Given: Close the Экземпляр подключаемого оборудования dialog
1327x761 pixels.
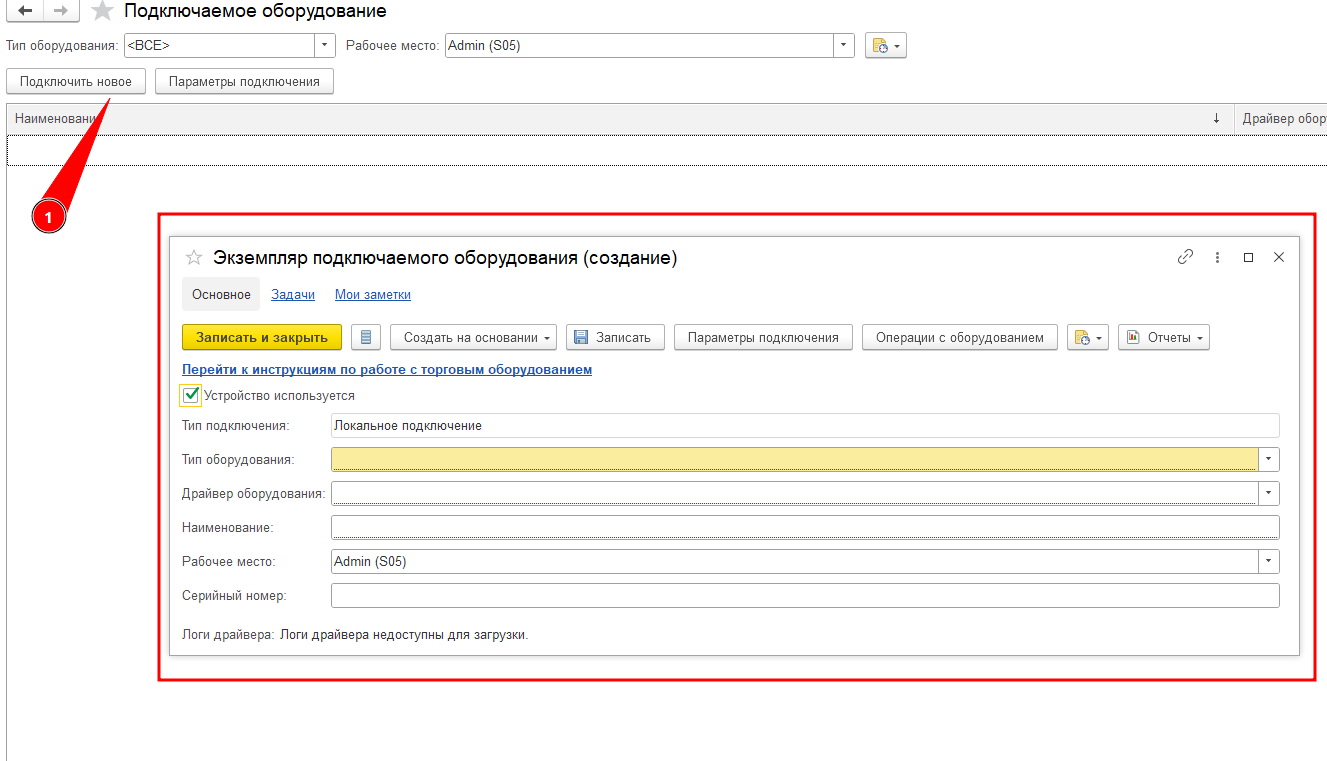Looking at the screenshot, I should 1278,257.
